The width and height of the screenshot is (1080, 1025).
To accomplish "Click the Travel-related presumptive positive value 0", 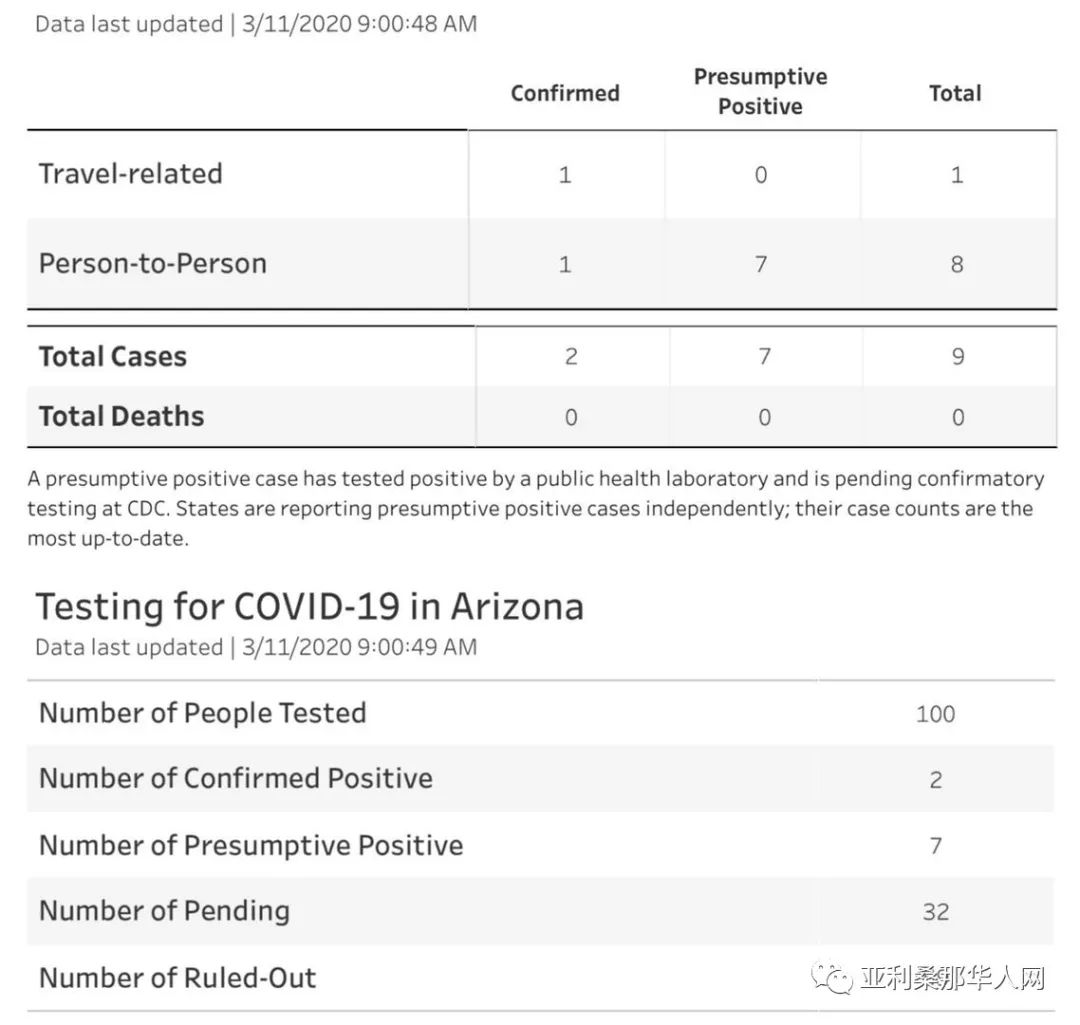I will [x=761, y=175].
